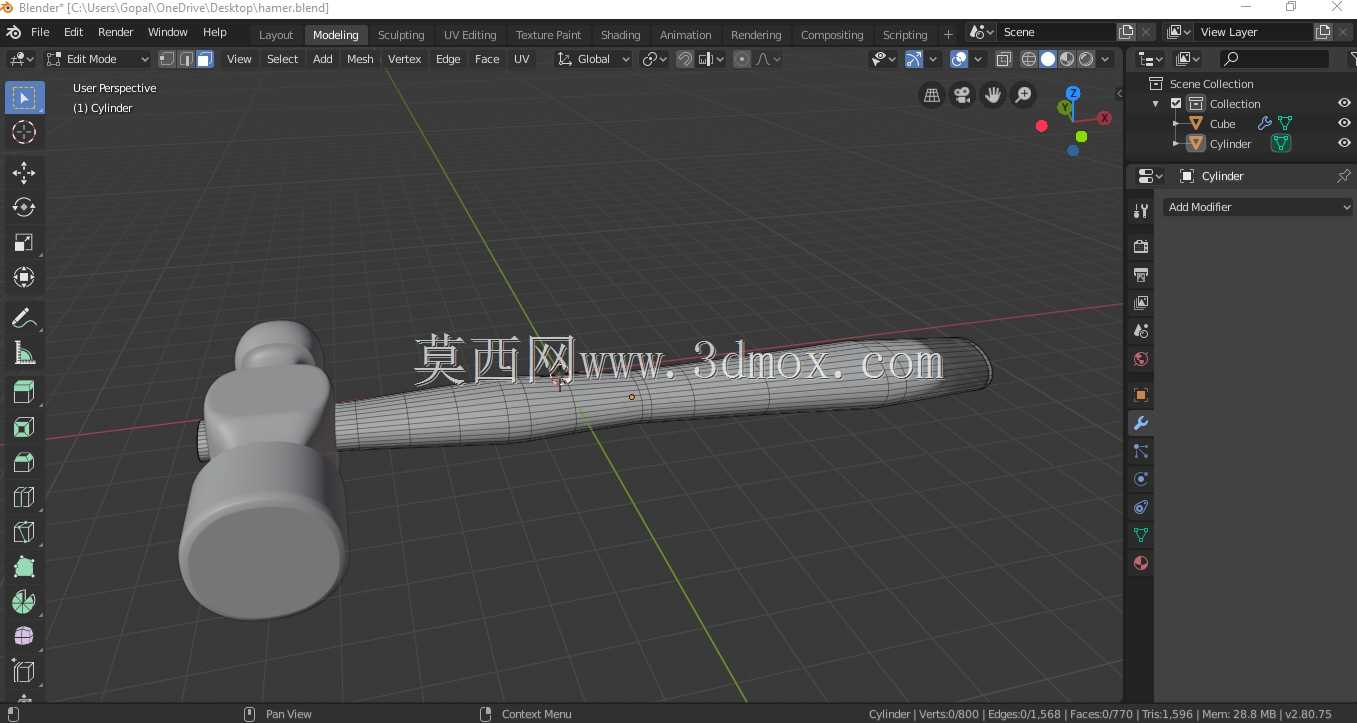
Task: Enable face select mode
Action: [204, 59]
